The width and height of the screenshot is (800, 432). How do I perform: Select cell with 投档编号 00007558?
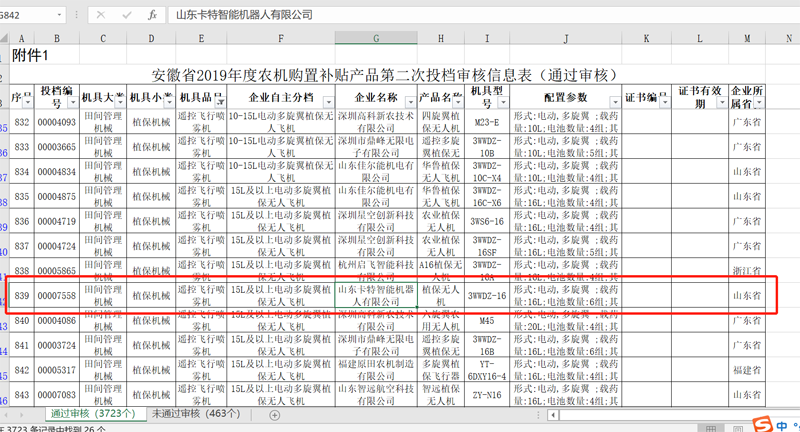(x=56, y=295)
